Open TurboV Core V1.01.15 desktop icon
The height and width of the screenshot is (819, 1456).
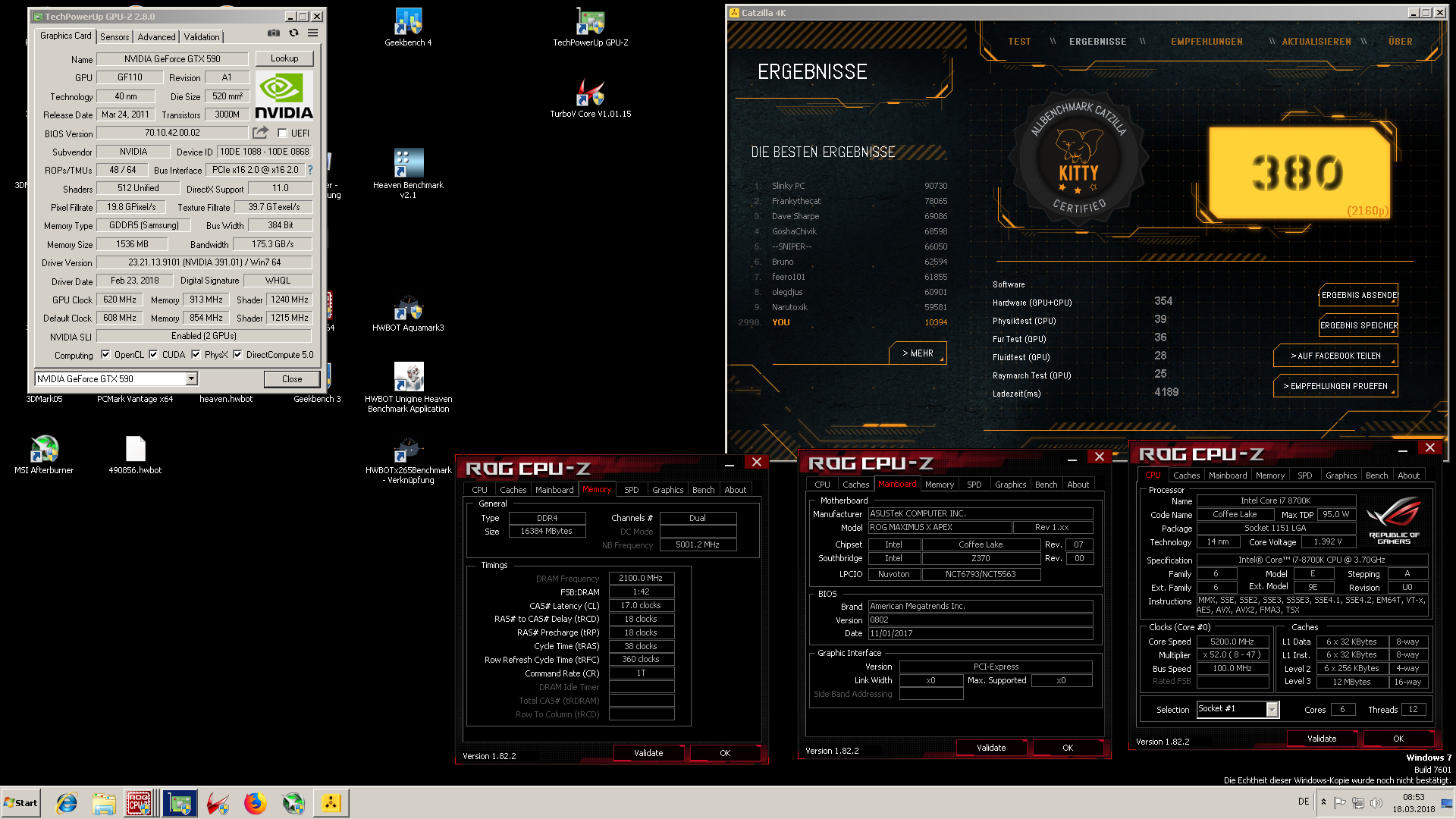pos(590,99)
